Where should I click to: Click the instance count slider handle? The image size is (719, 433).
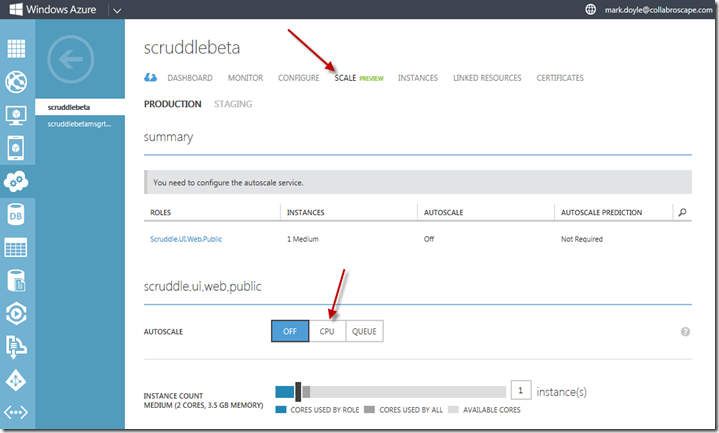click(x=298, y=392)
